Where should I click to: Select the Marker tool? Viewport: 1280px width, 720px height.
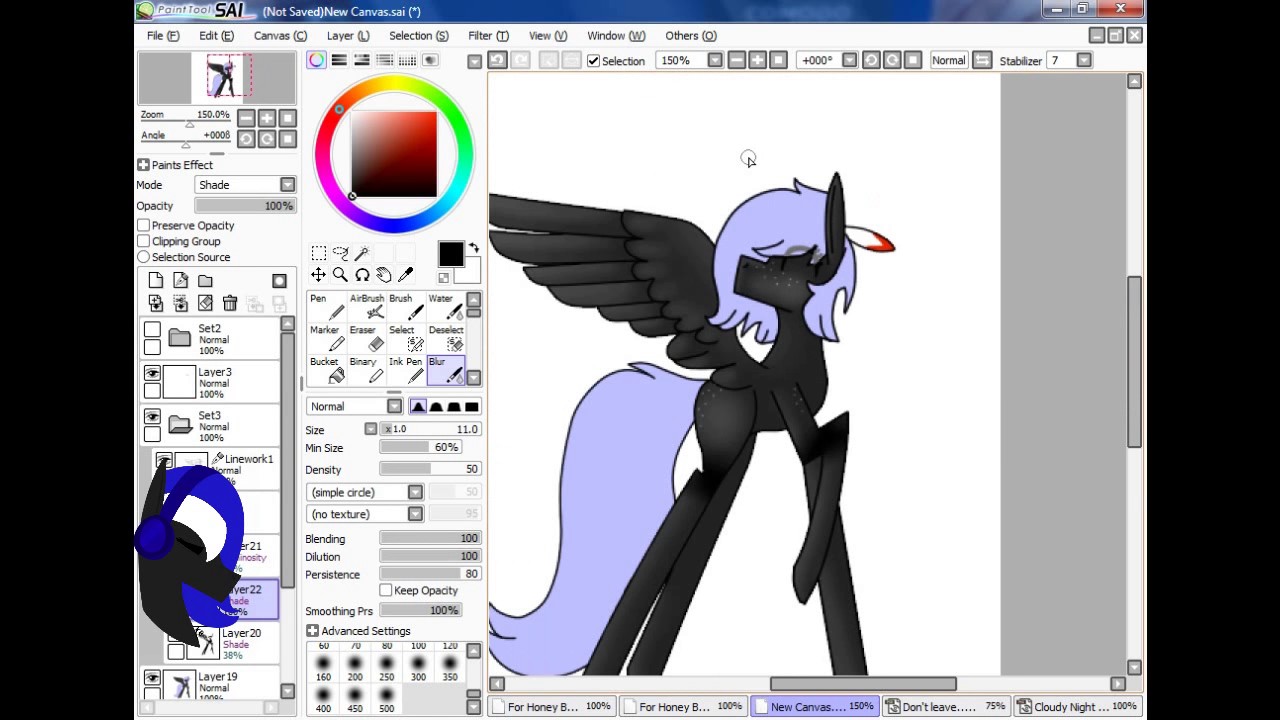(325, 339)
